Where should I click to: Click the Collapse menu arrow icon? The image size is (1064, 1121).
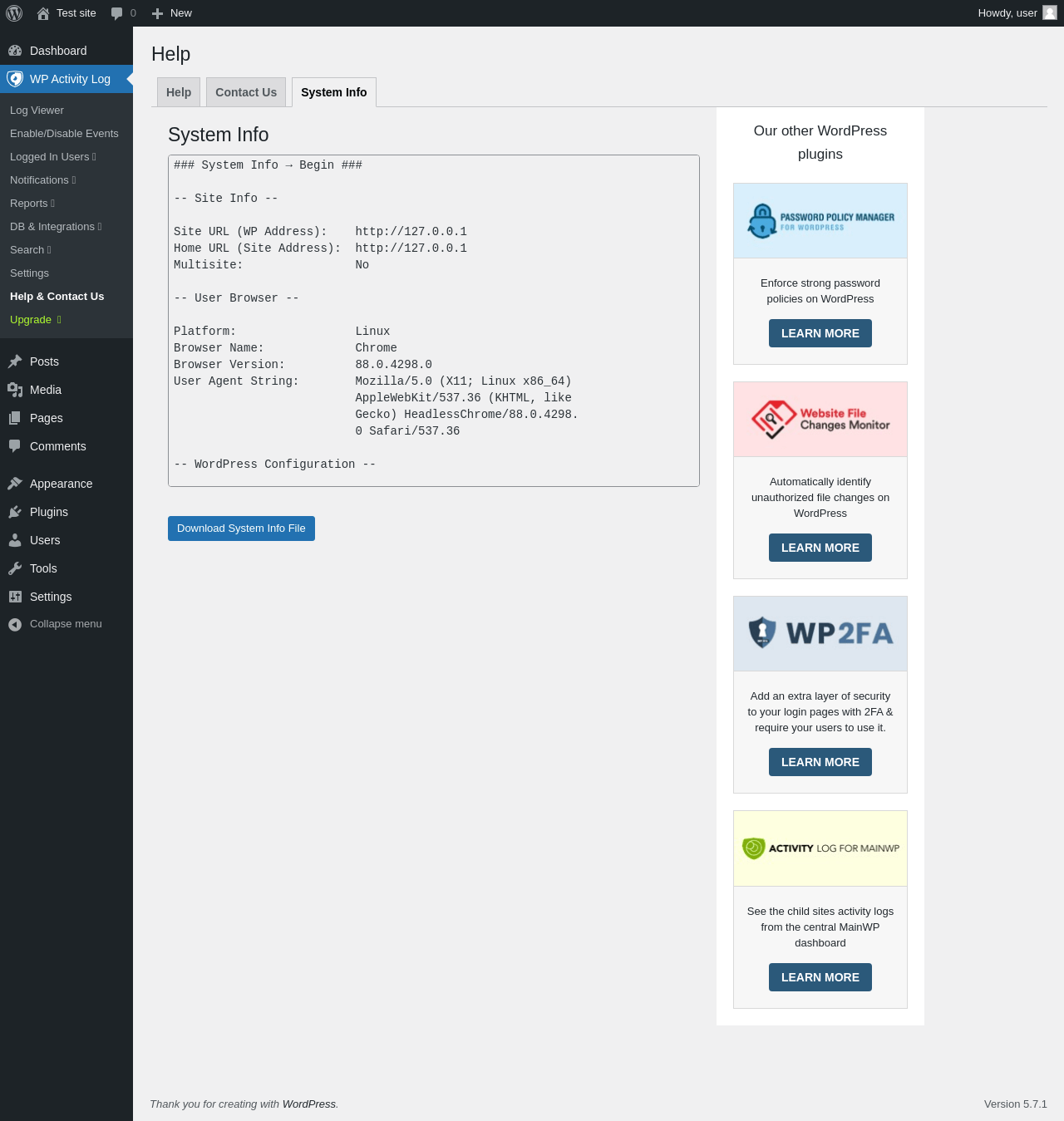coord(15,625)
